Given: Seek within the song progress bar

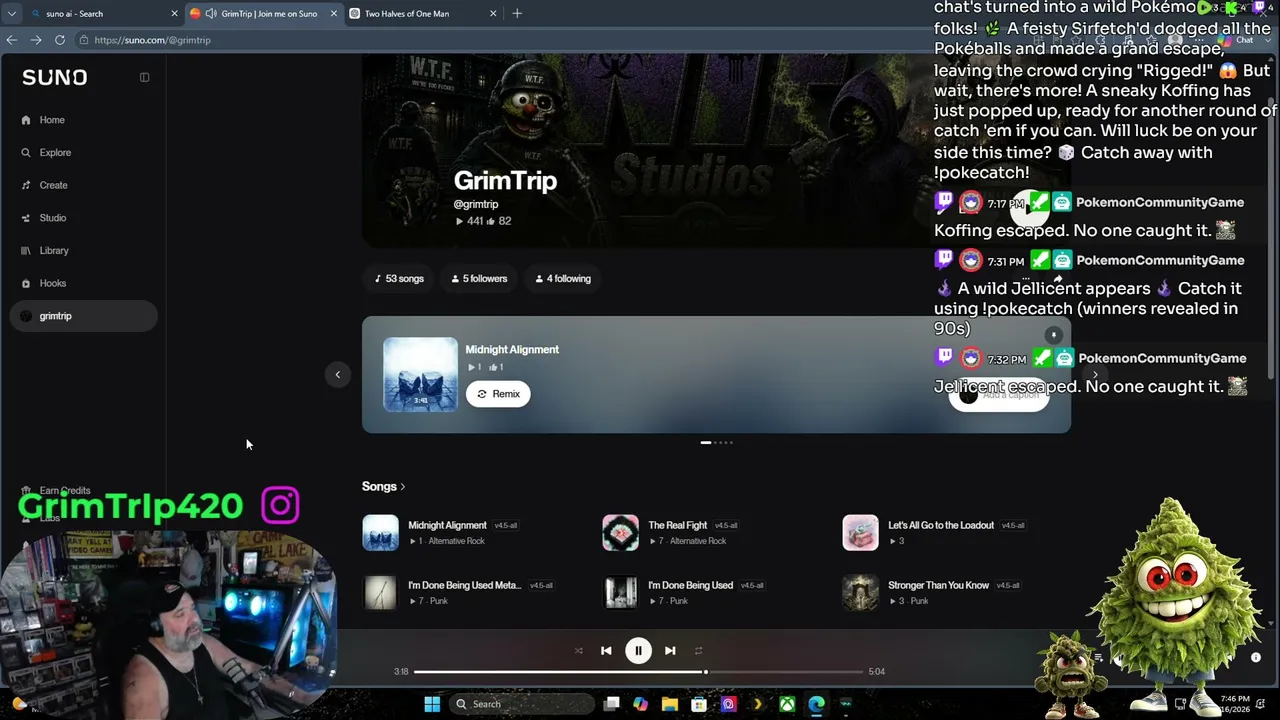Looking at the screenshot, I should pos(638,672).
